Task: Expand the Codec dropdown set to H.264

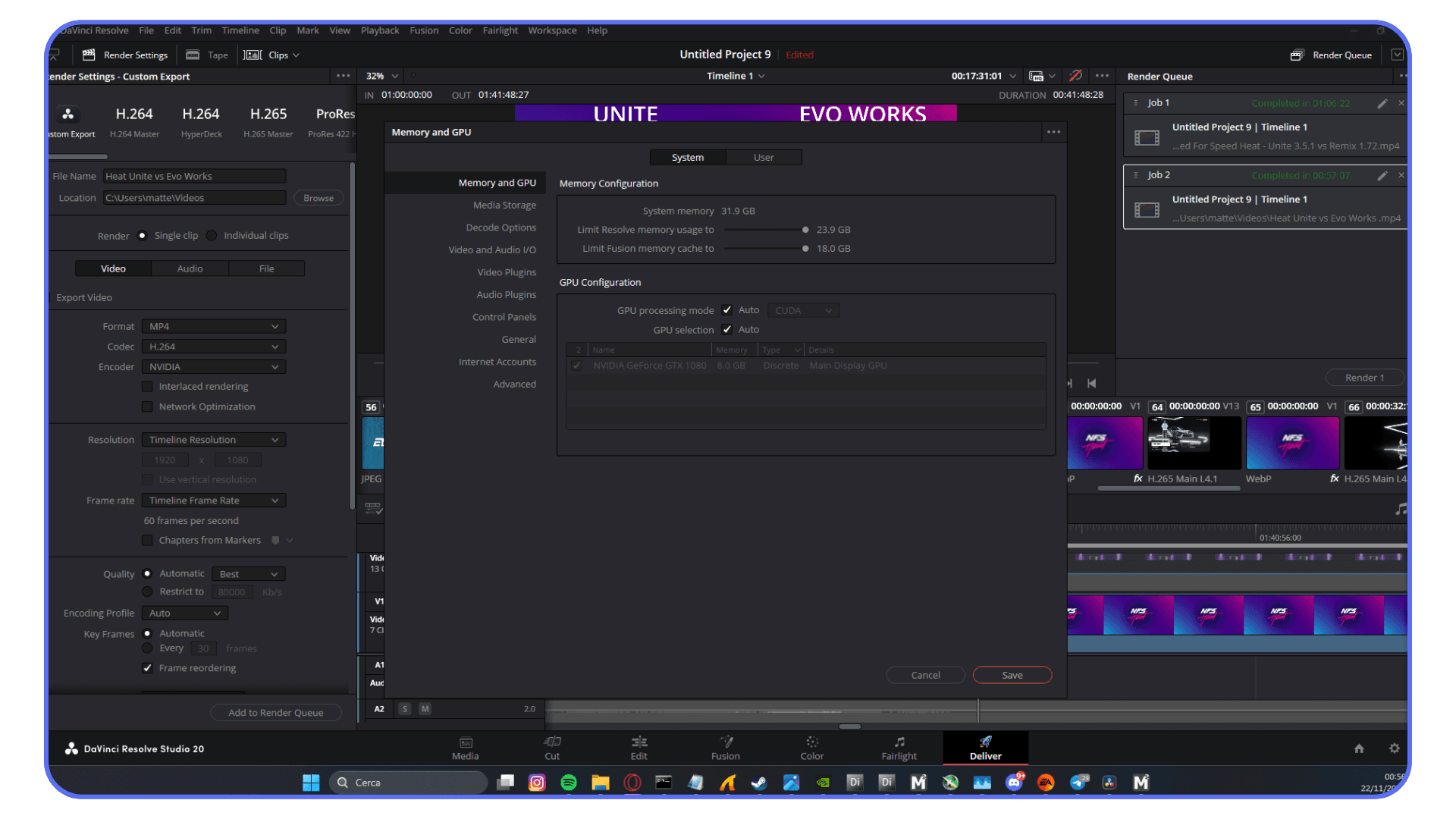Action: pos(212,347)
